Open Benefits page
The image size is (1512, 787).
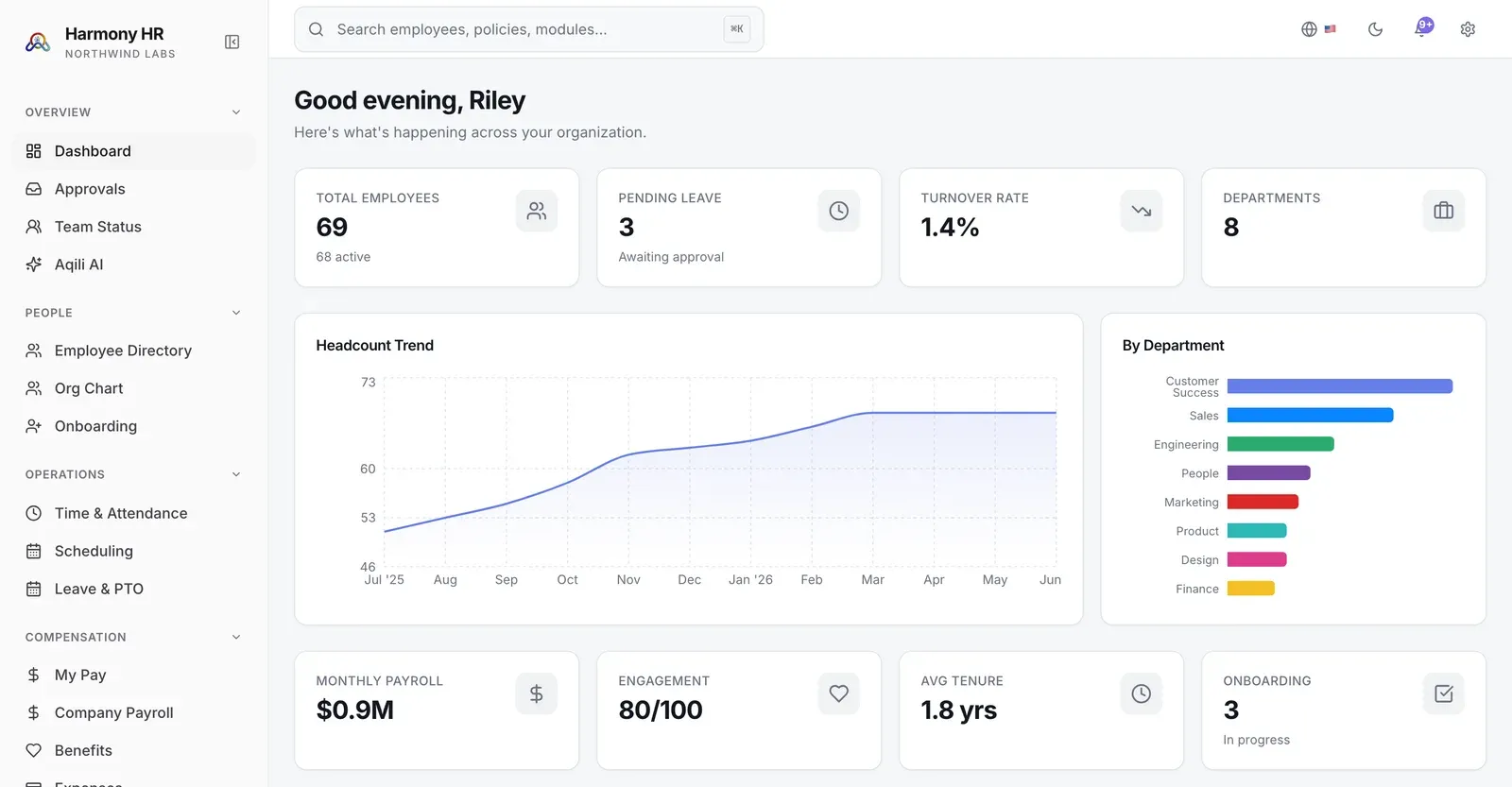coord(134,750)
